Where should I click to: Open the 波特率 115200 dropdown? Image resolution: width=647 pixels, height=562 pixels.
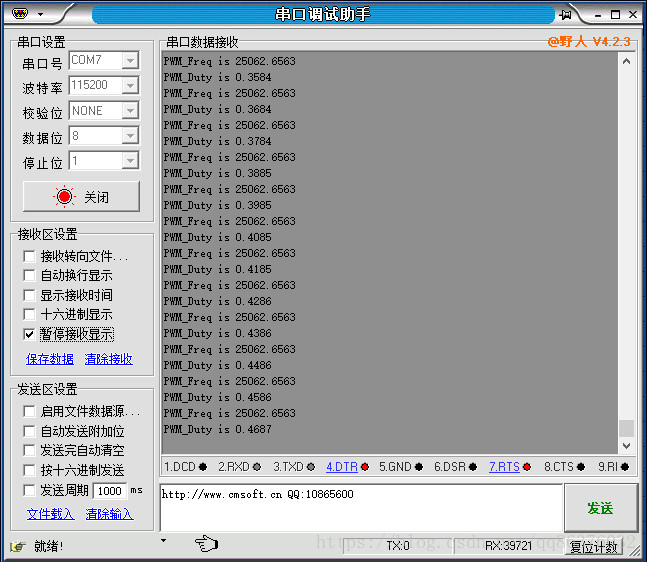point(130,85)
